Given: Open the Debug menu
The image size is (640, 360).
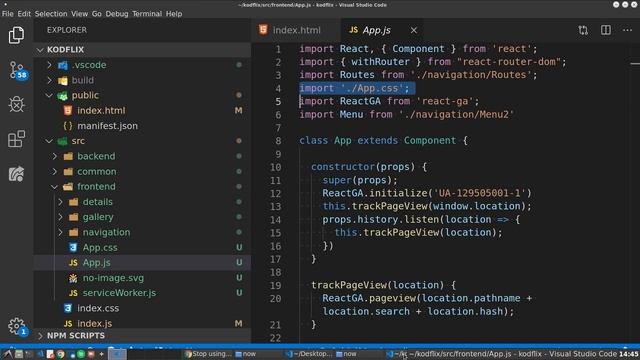Looking at the screenshot, I should point(117,13).
